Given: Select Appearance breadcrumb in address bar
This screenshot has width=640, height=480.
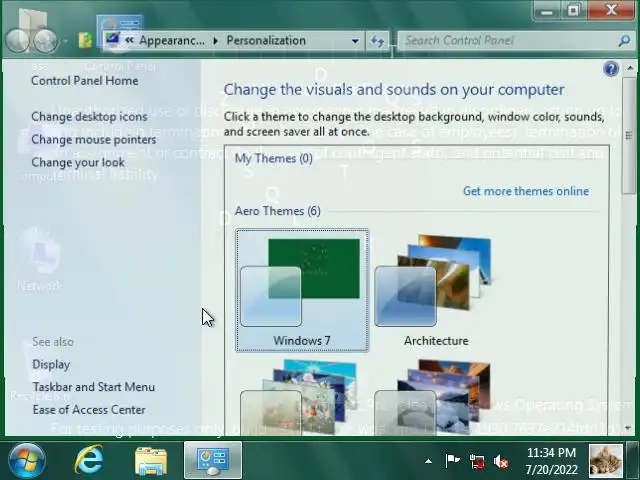Looking at the screenshot, I should [x=172, y=40].
